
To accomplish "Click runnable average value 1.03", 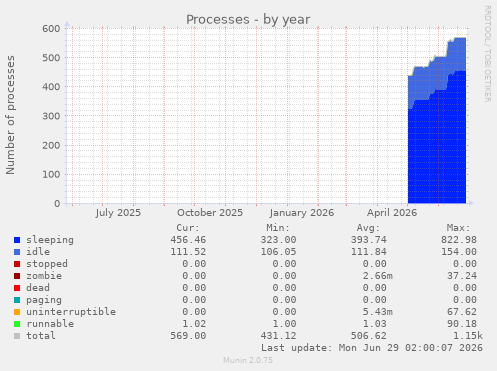I will point(375,324).
